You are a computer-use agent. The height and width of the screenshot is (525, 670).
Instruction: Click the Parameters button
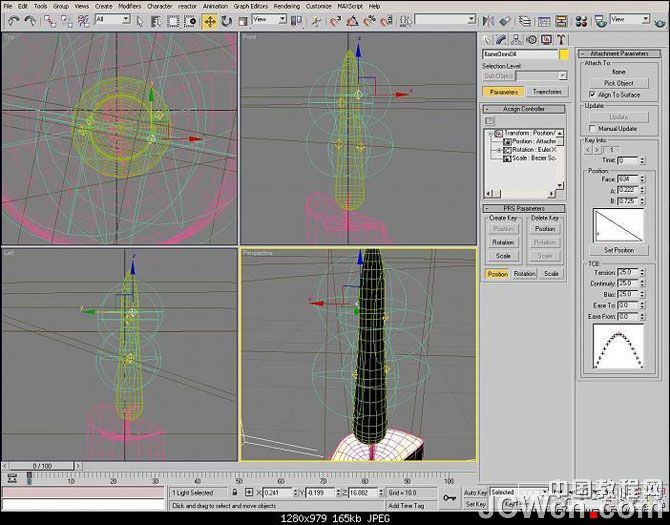504,92
